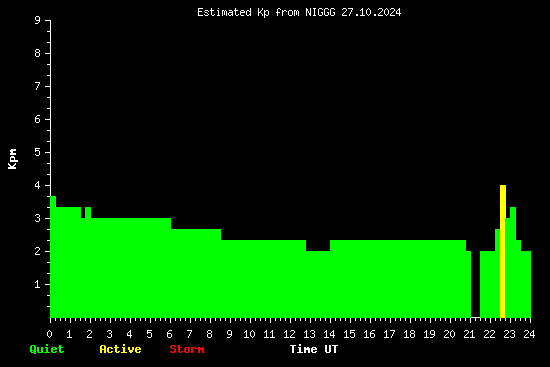The image size is (550, 367).
Task: Click the x-axis tick label 18
Action: [x=409, y=334]
